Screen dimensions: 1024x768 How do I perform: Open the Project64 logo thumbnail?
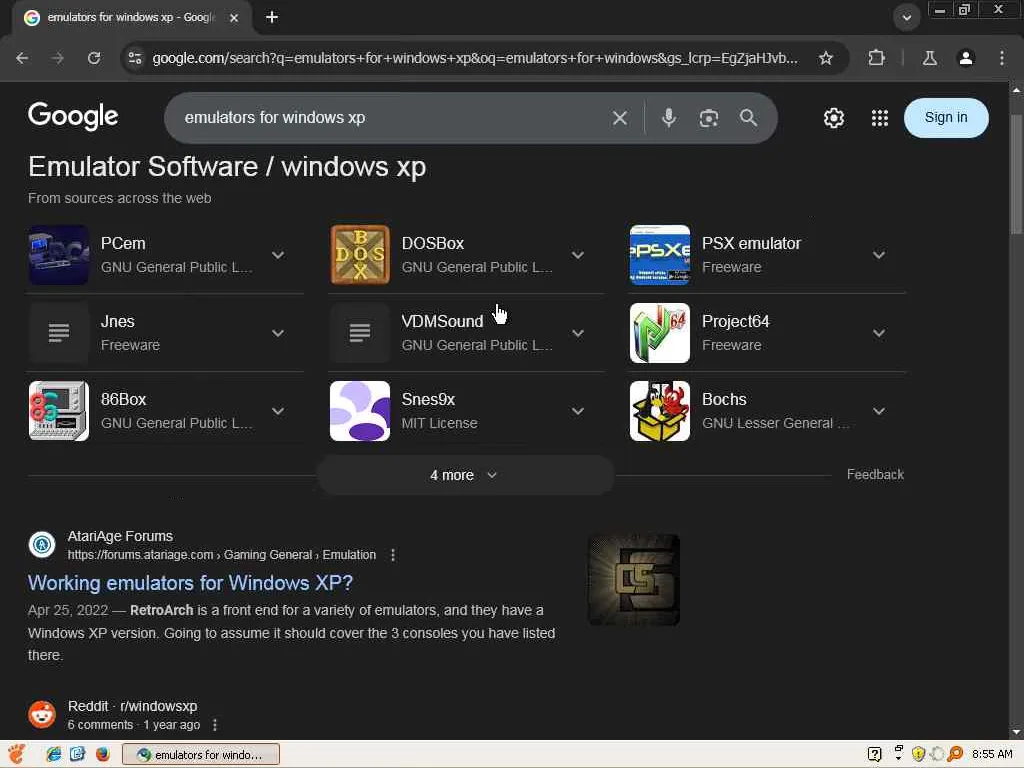660,333
